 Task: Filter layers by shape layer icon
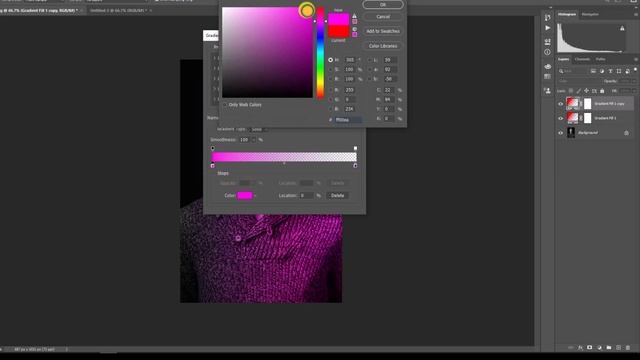[x=619, y=71]
